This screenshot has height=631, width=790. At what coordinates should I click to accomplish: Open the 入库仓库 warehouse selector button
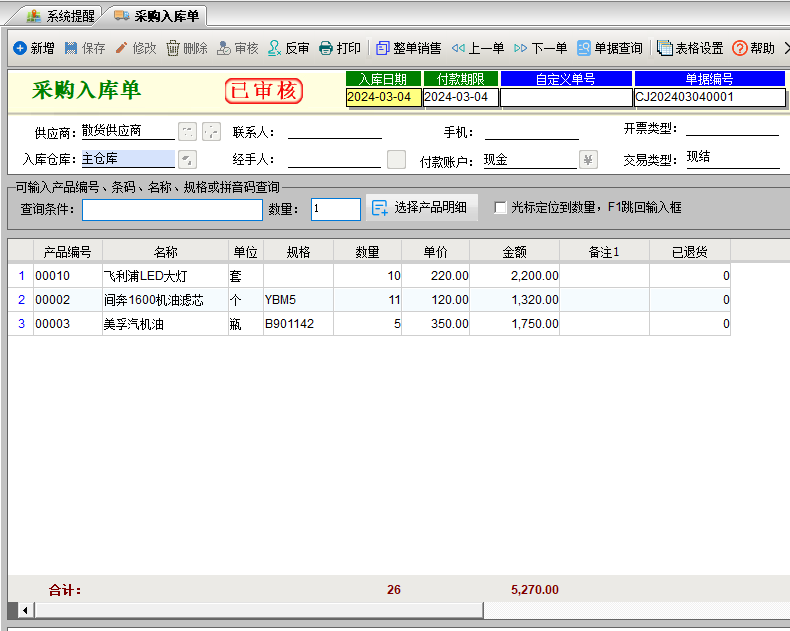coord(187,160)
